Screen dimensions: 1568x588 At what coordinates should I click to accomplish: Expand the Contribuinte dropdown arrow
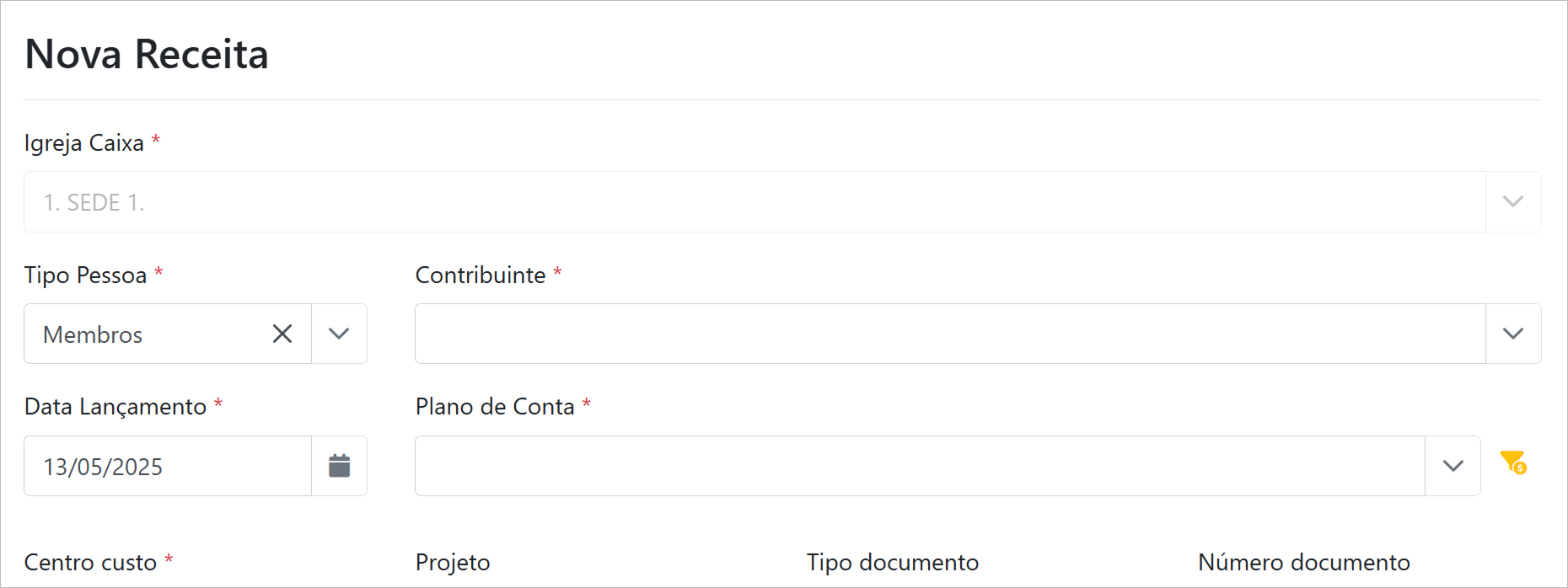[x=1513, y=334]
